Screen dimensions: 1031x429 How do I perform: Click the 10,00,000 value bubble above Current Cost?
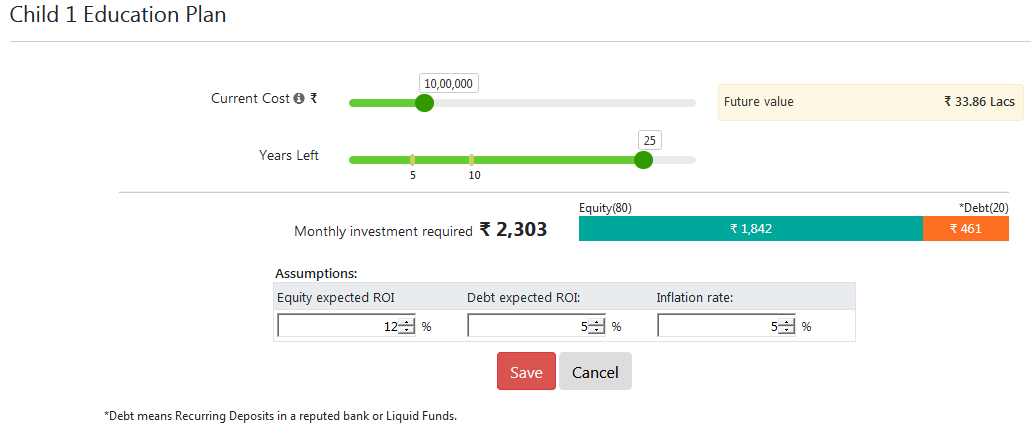[449, 84]
